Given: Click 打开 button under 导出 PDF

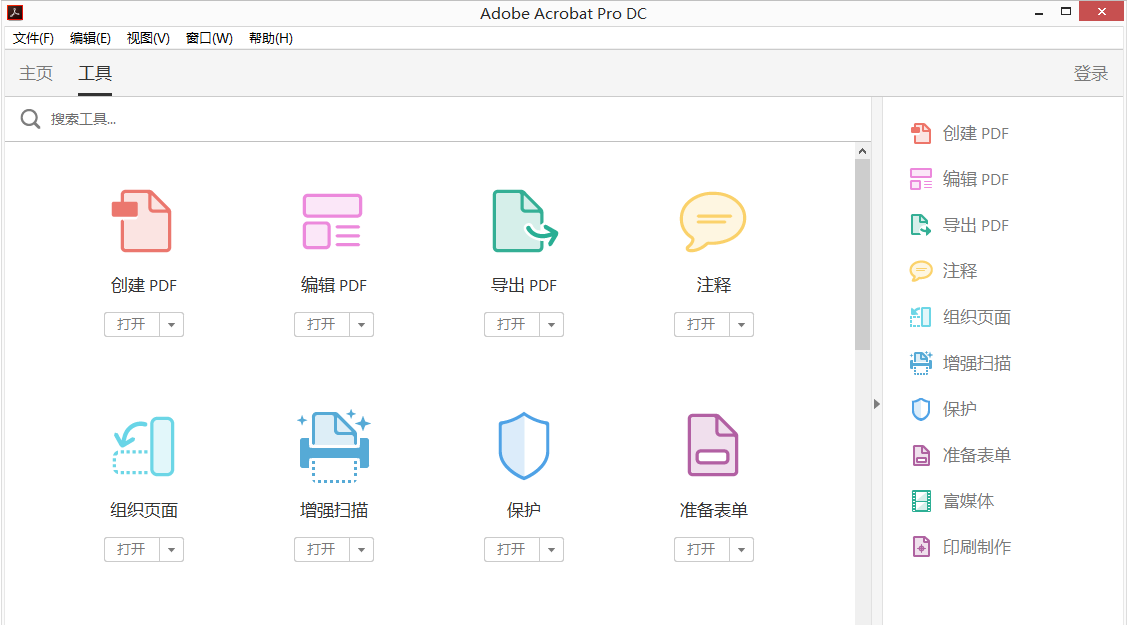Looking at the screenshot, I should (511, 324).
